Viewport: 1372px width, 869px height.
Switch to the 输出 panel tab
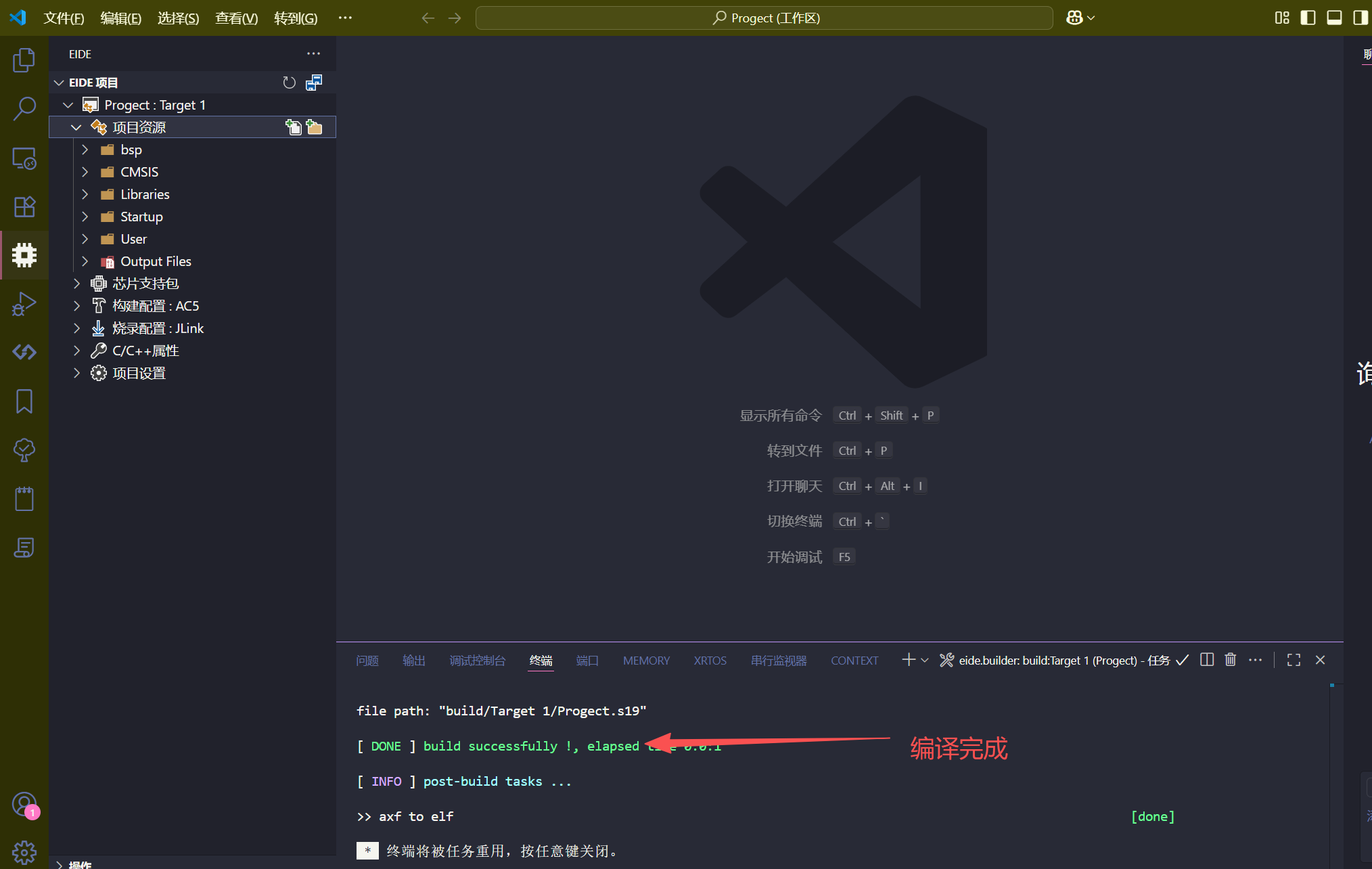pos(414,661)
